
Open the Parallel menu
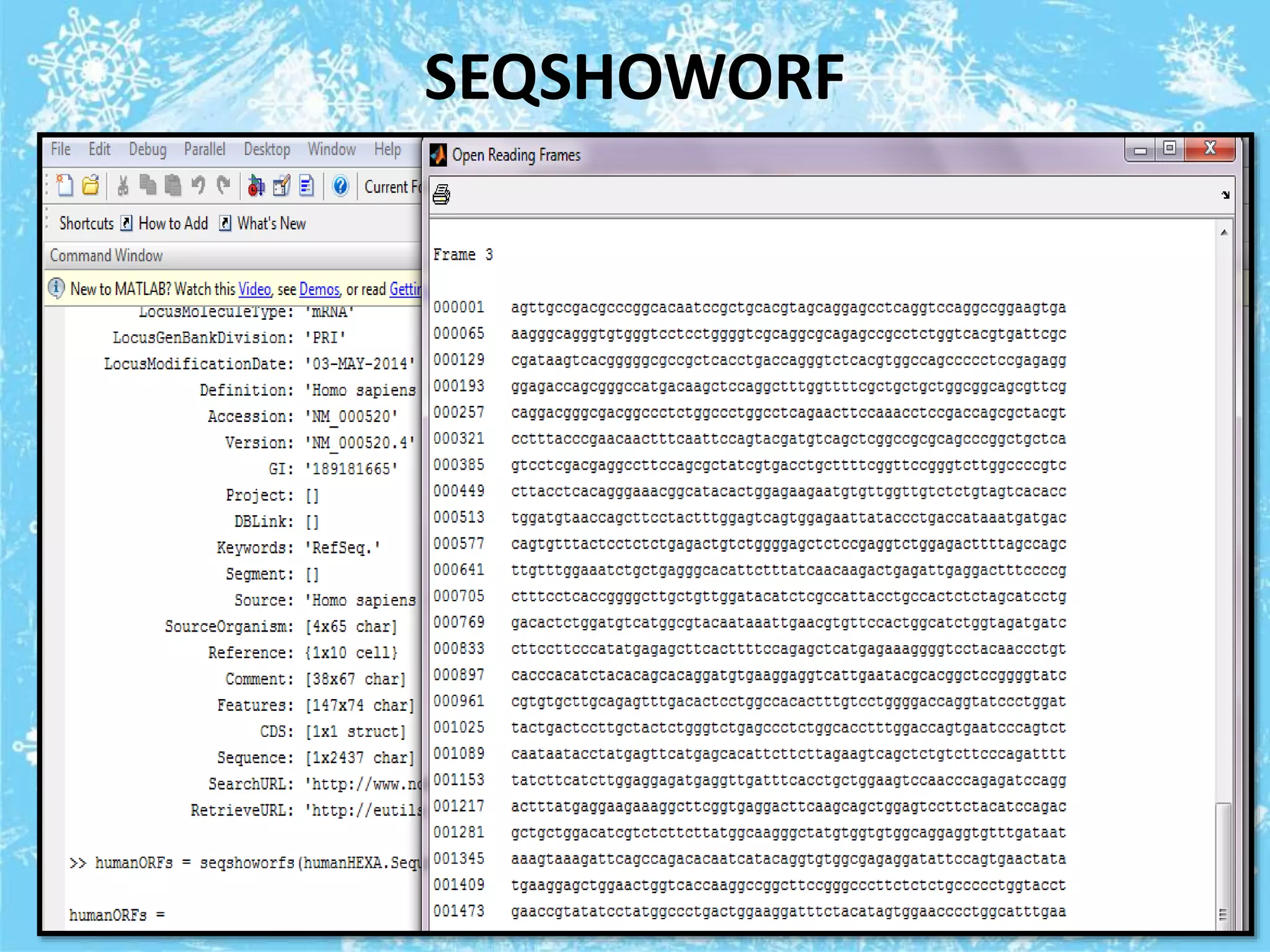pos(205,149)
